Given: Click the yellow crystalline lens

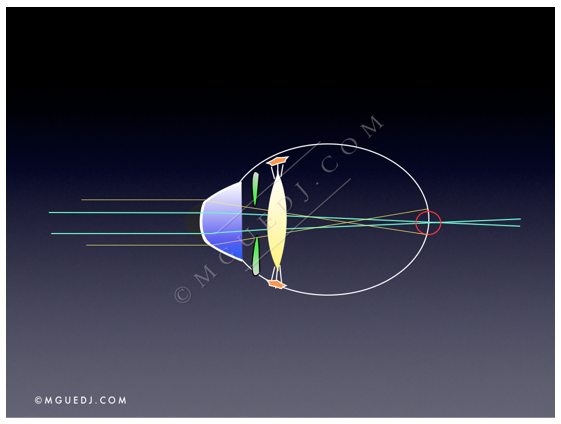Looking at the screenshot, I should pos(277,221).
